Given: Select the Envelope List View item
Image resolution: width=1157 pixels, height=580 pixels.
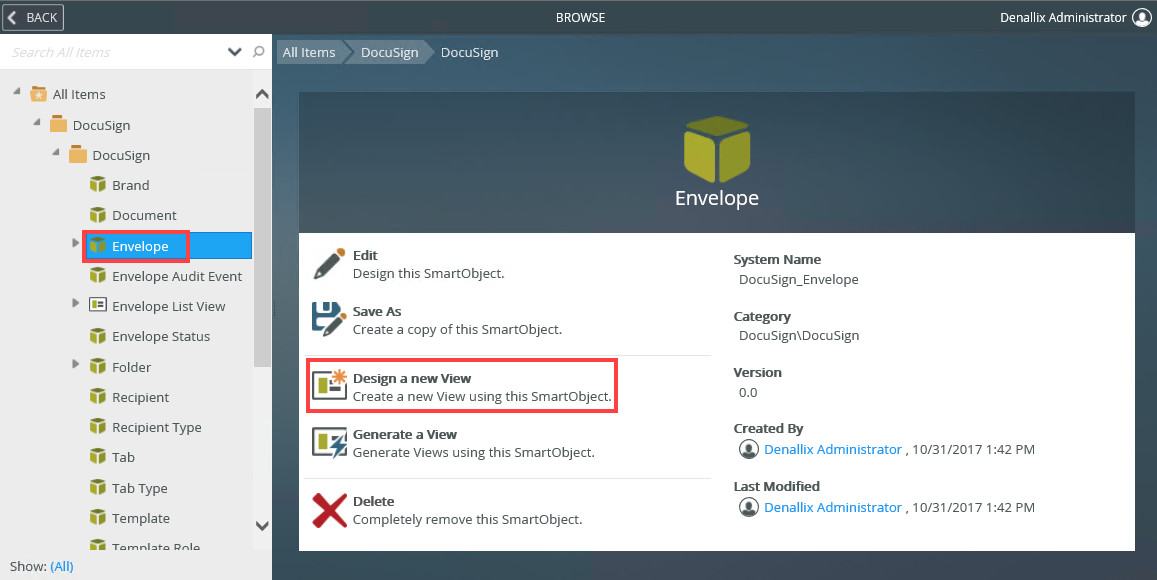Looking at the screenshot, I should click(x=168, y=306).
